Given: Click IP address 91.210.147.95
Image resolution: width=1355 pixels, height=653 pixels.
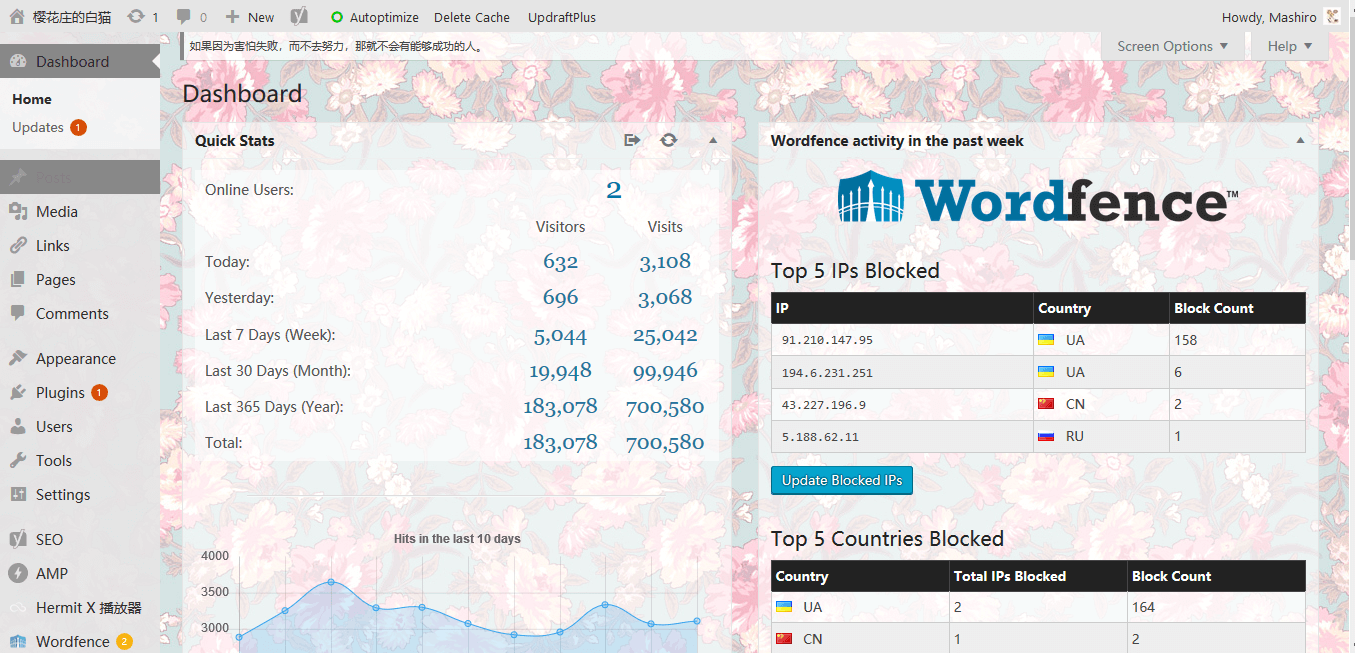Looking at the screenshot, I should [827, 340].
